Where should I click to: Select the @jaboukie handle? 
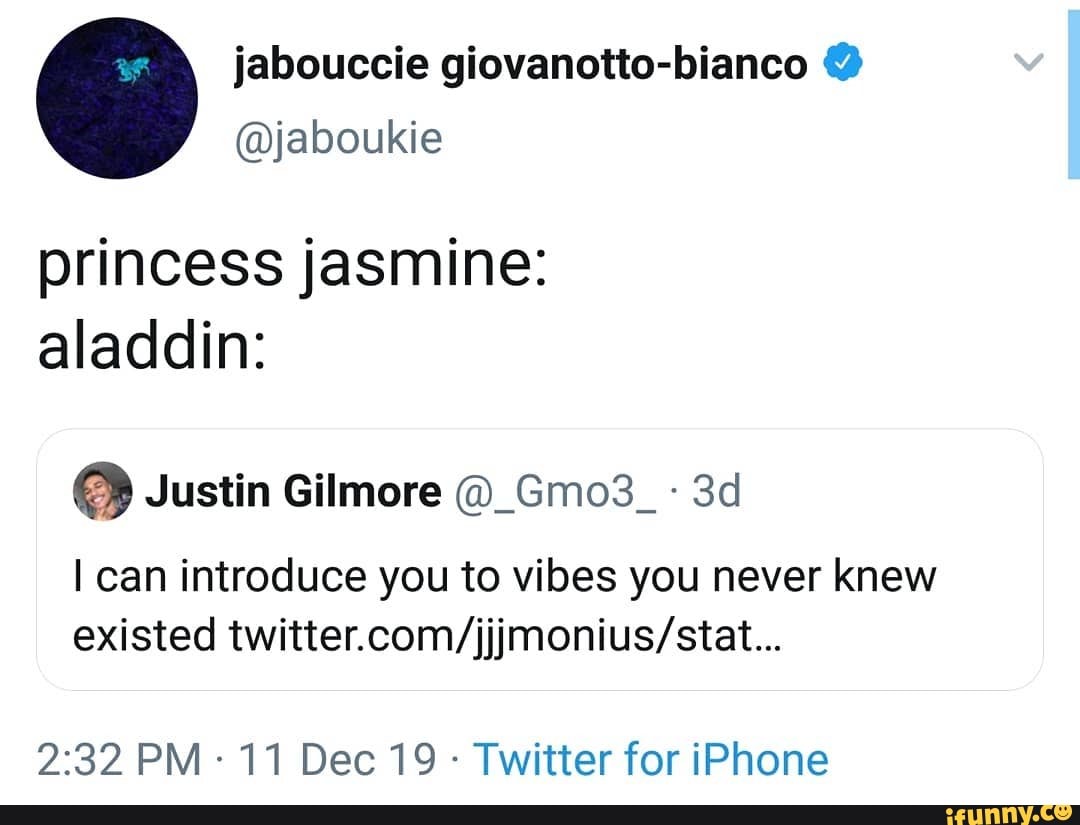[x=340, y=137]
